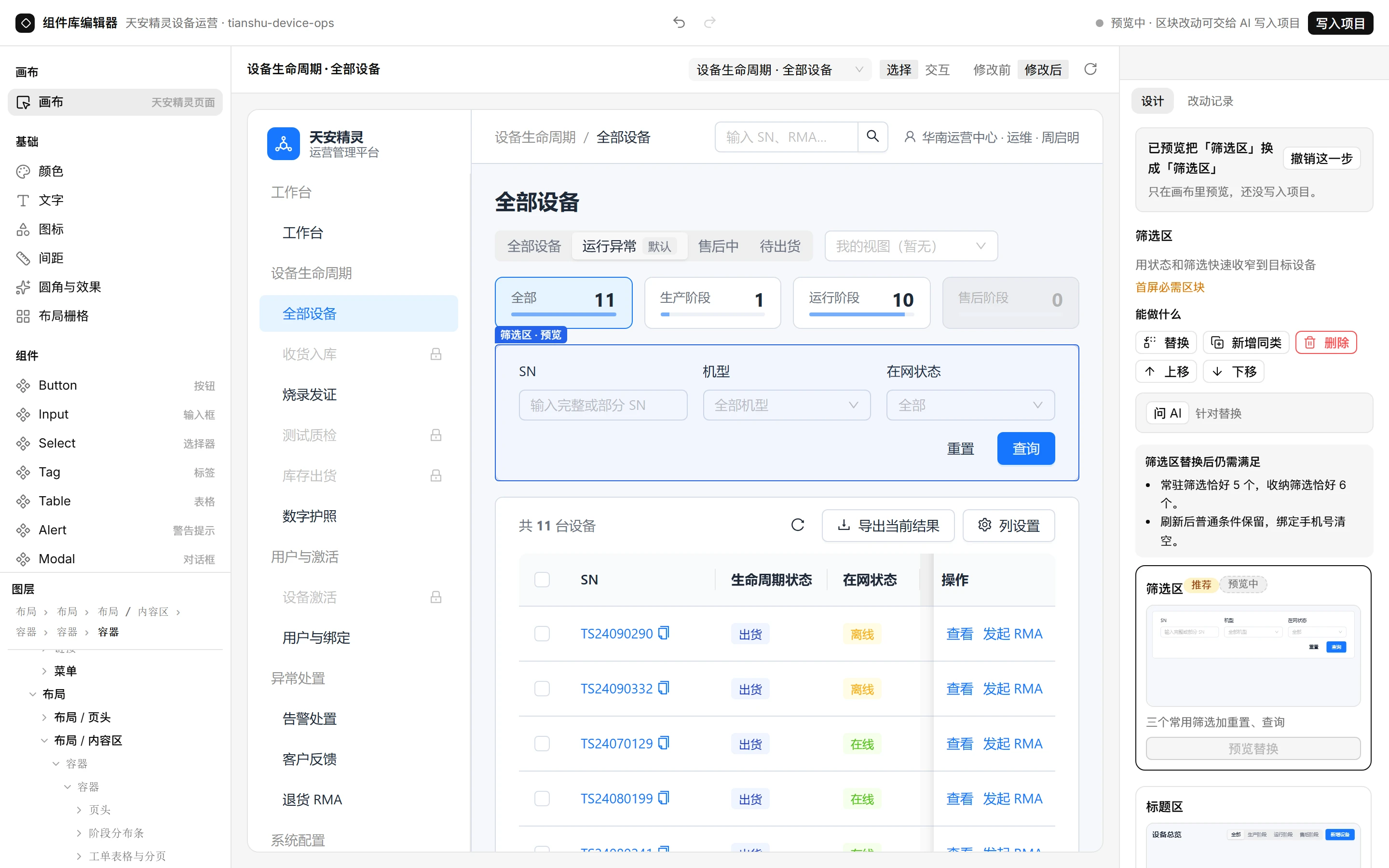Click the 生产阶段 progress card

[712, 303]
